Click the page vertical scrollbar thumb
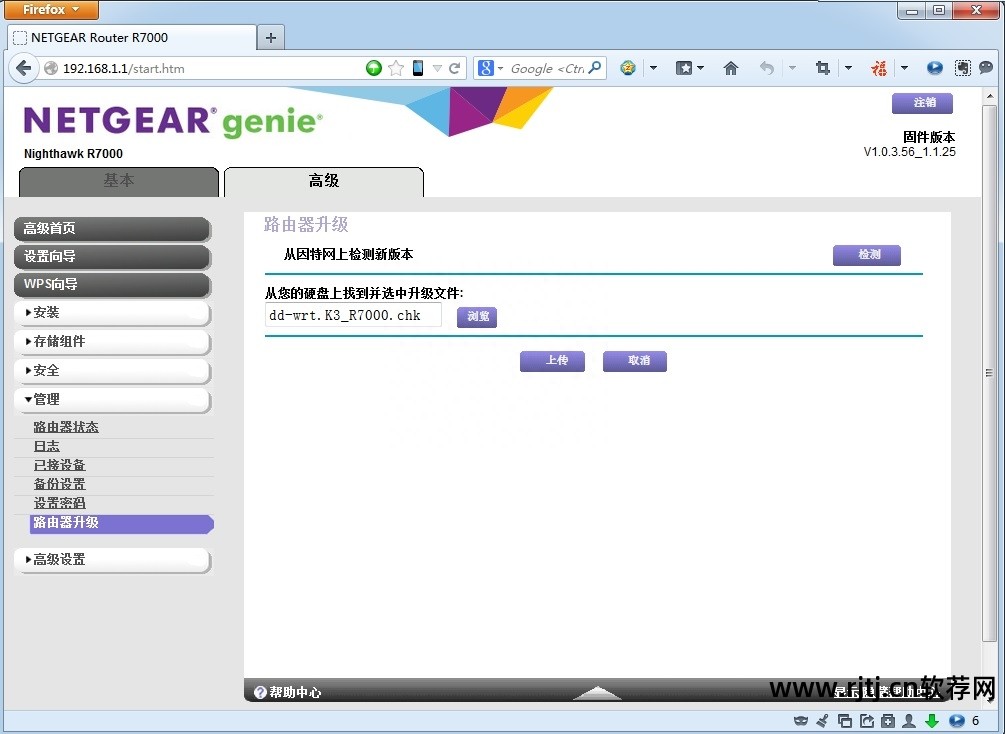This screenshot has height=734, width=1005. [989, 372]
